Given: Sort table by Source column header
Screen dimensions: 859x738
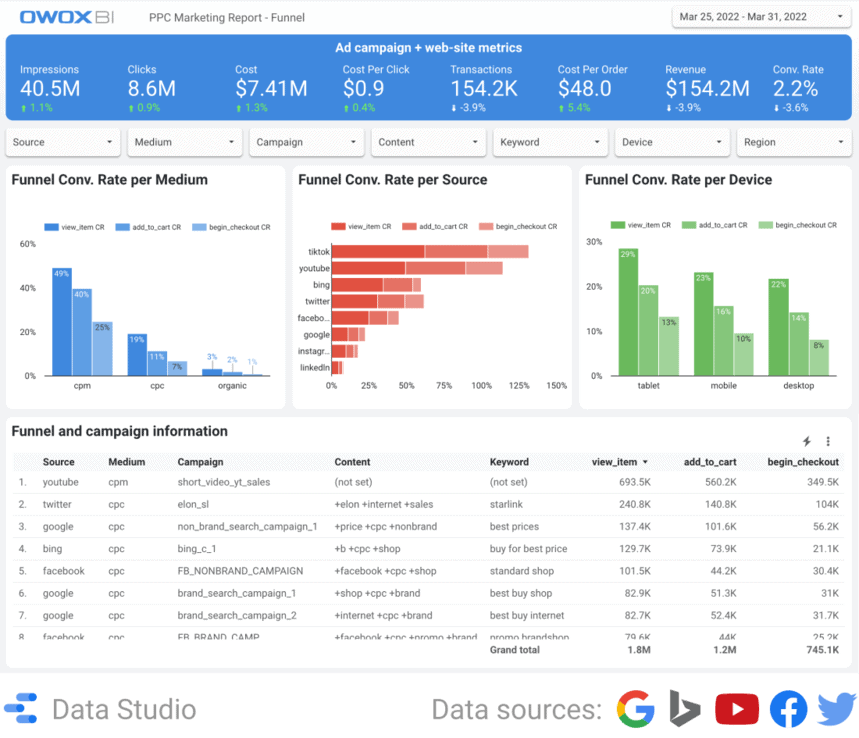Looking at the screenshot, I should 59,462.
